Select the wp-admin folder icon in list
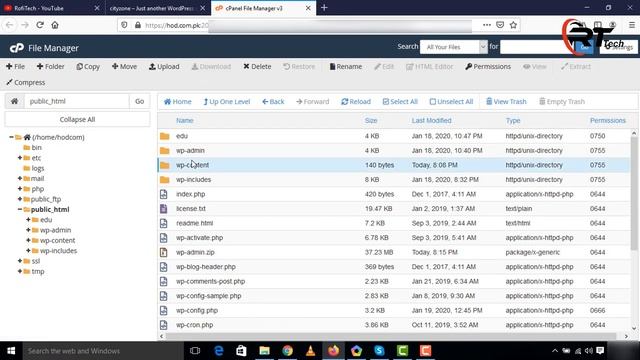Screen dimensions: 640x360 [164, 151]
